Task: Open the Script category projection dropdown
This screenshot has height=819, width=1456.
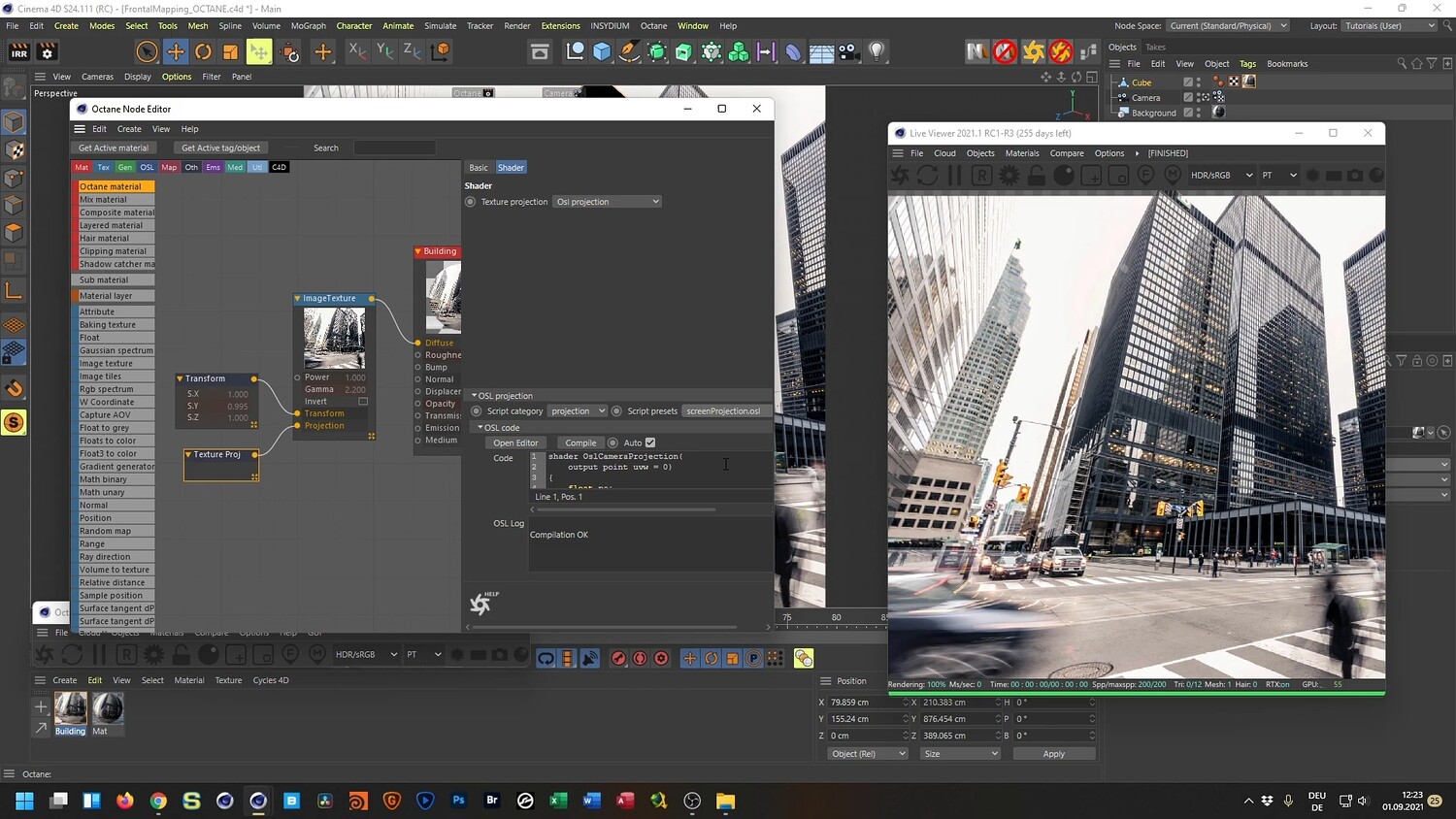Action: pyautogui.click(x=578, y=411)
